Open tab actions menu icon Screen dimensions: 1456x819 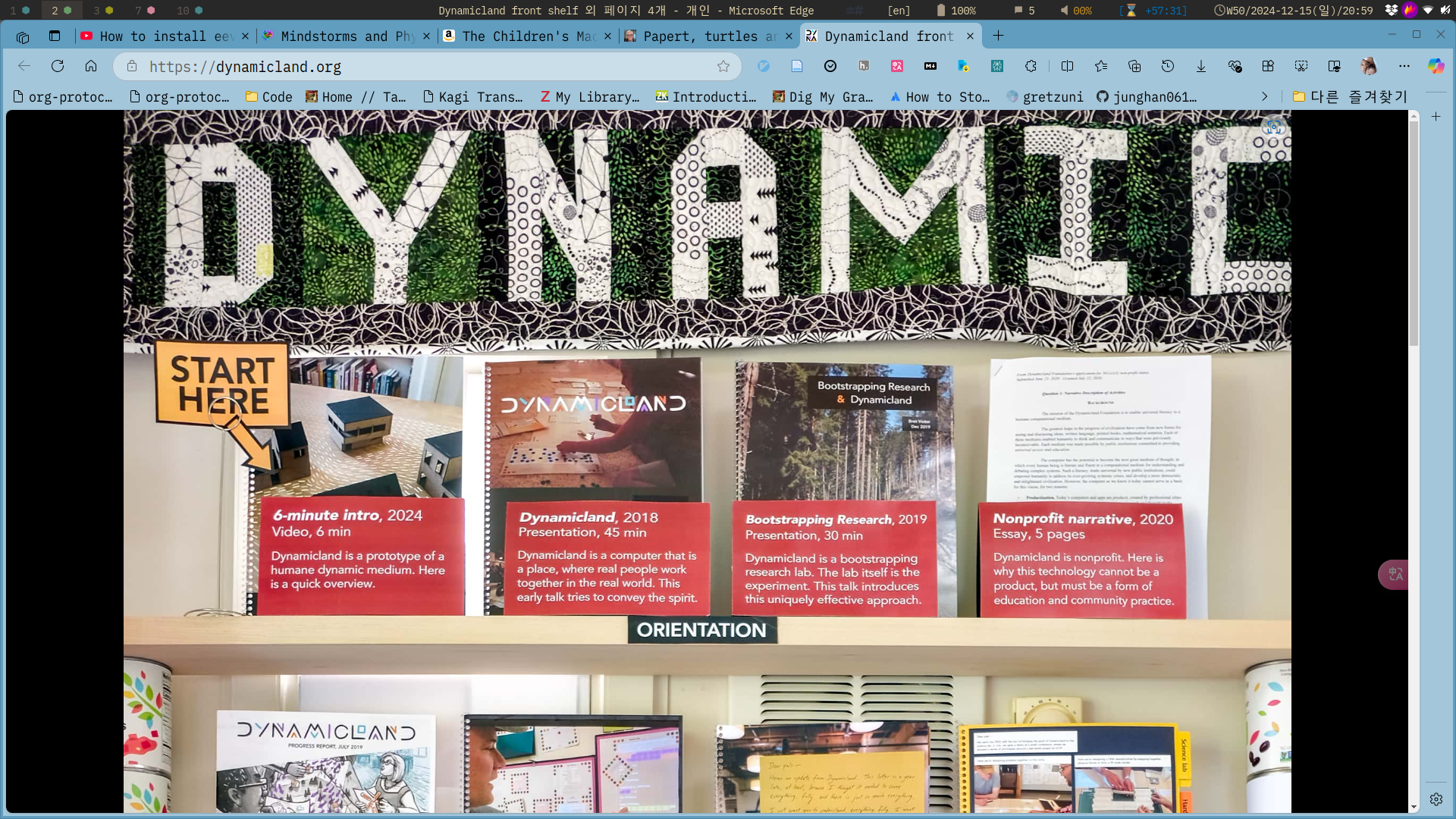click(55, 36)
